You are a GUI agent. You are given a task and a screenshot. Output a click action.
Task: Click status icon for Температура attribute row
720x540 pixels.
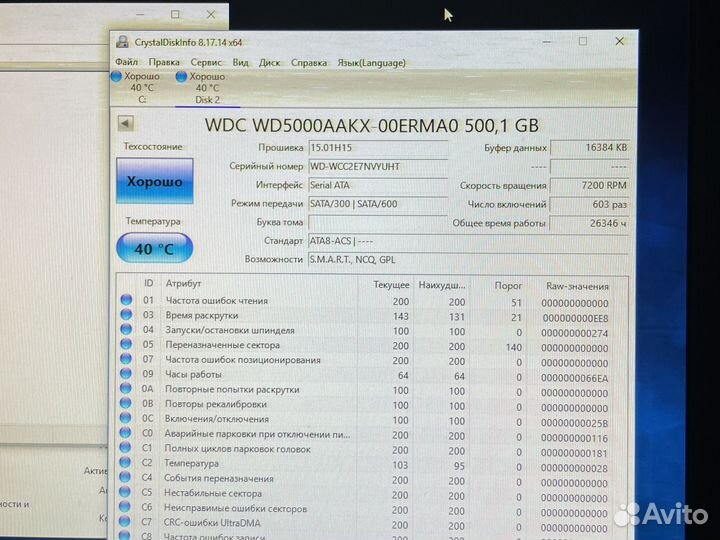(x=125, y=462)
